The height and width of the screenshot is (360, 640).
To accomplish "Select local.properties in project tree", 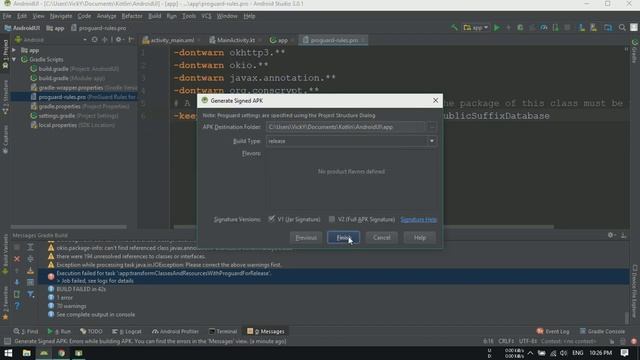I will pos(72,125).
